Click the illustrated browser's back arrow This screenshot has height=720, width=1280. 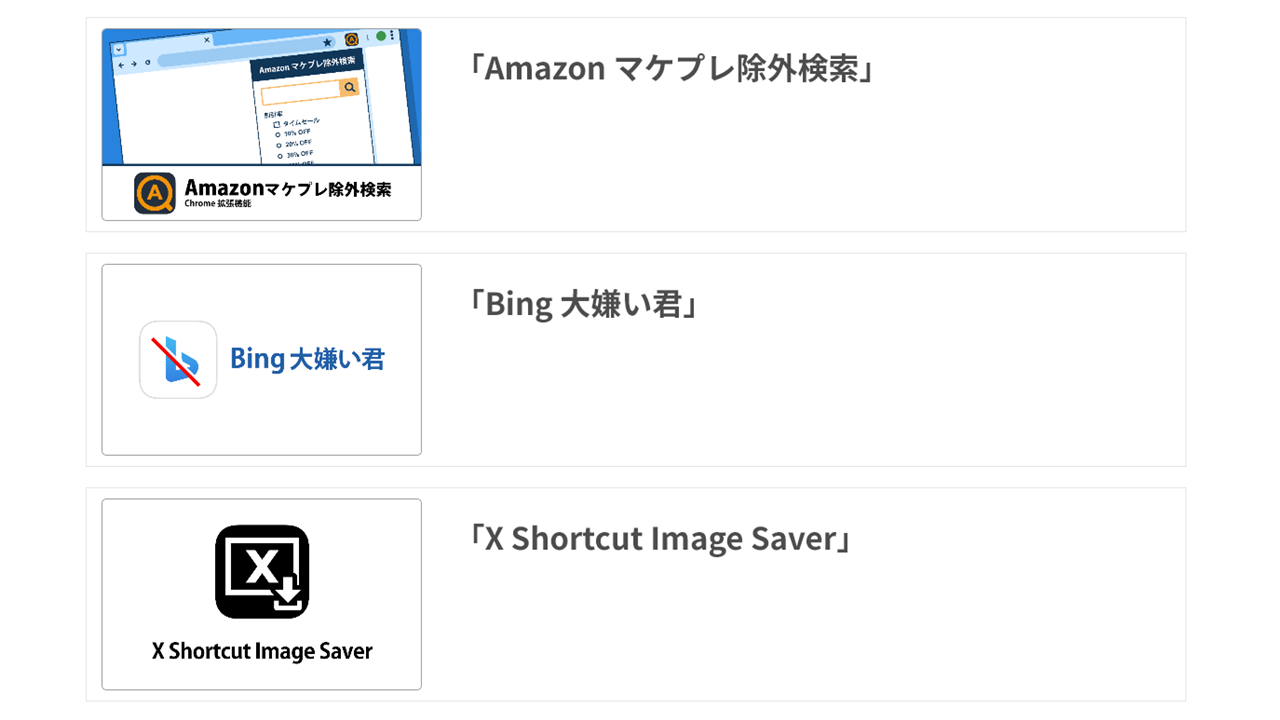[121, 63]
